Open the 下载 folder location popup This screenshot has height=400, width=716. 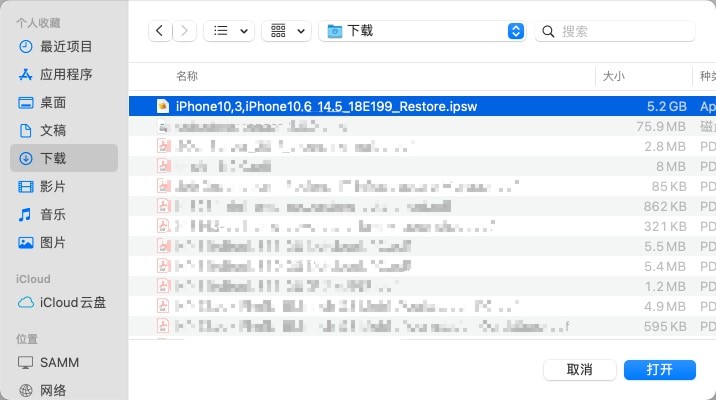pos(422,31)
